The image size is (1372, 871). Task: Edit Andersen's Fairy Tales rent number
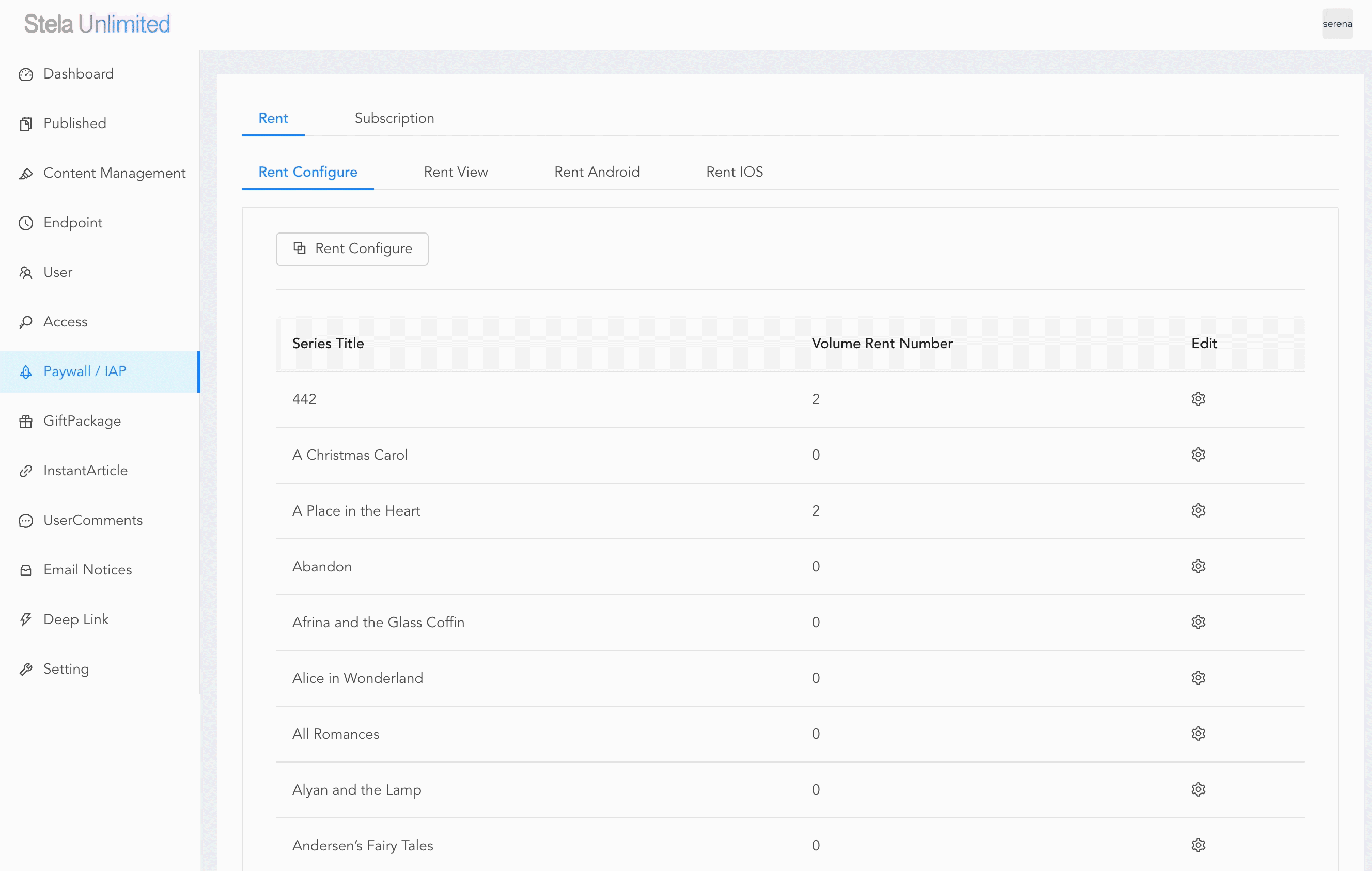[1197, 845]
